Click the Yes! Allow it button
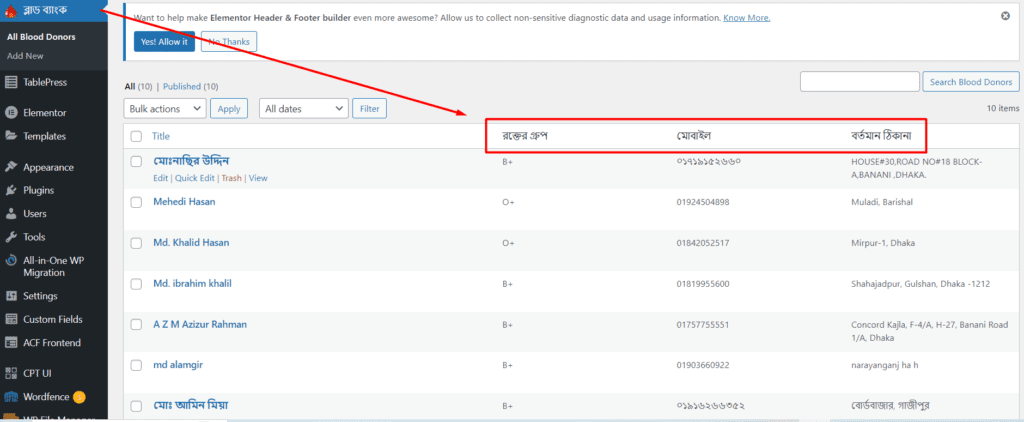The height and width of the screenshot is (422, 1024). coord(164,41)
